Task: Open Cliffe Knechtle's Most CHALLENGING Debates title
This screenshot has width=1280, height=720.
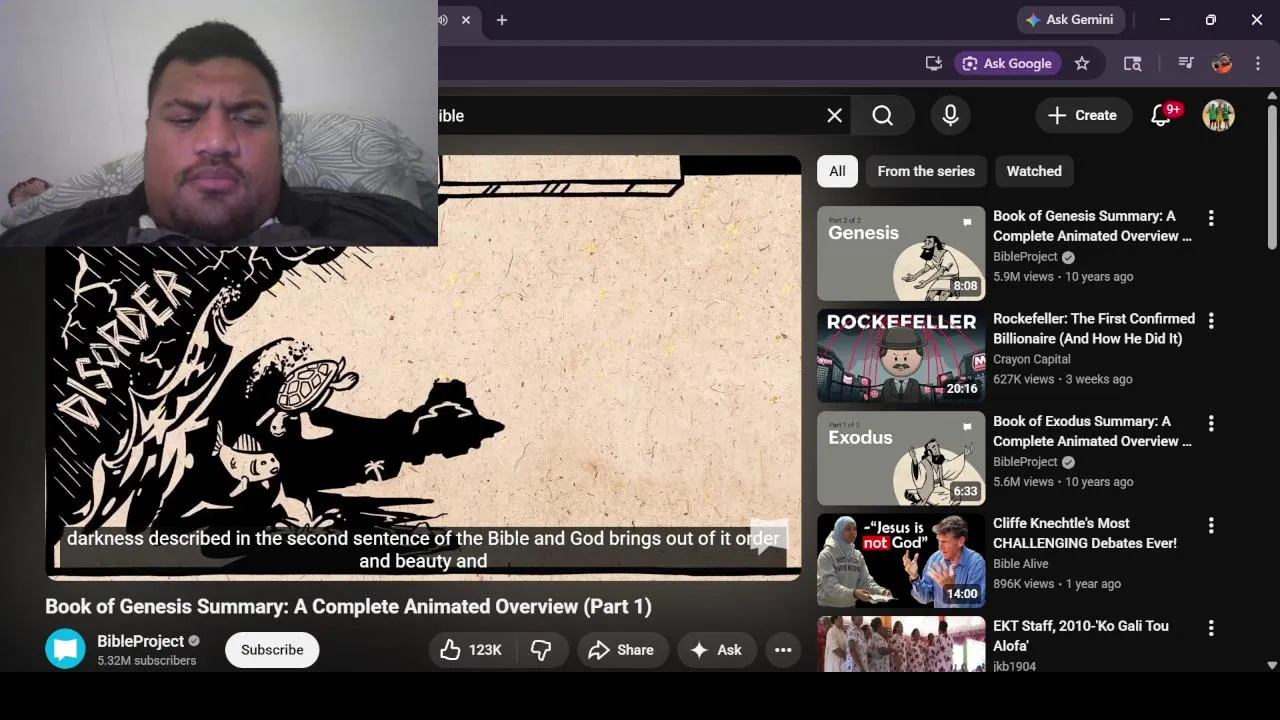Action: tap(1085, 533)
